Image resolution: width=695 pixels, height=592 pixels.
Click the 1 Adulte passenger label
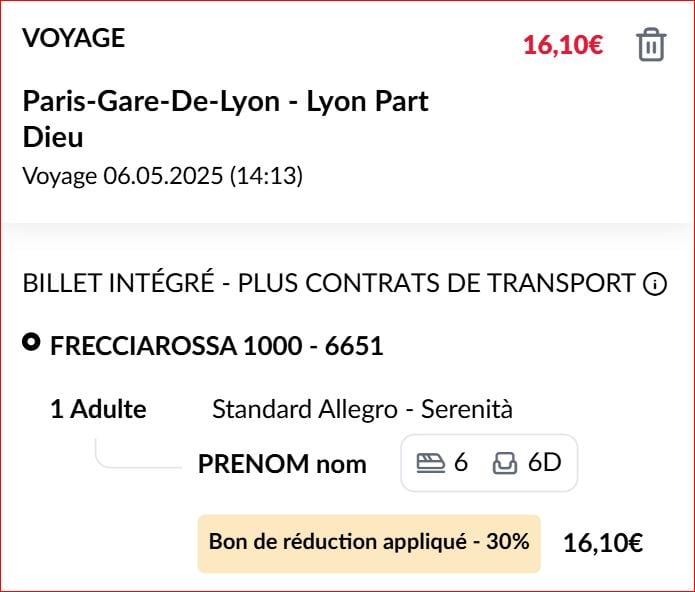pyautogui.click(x=98, y=409)
